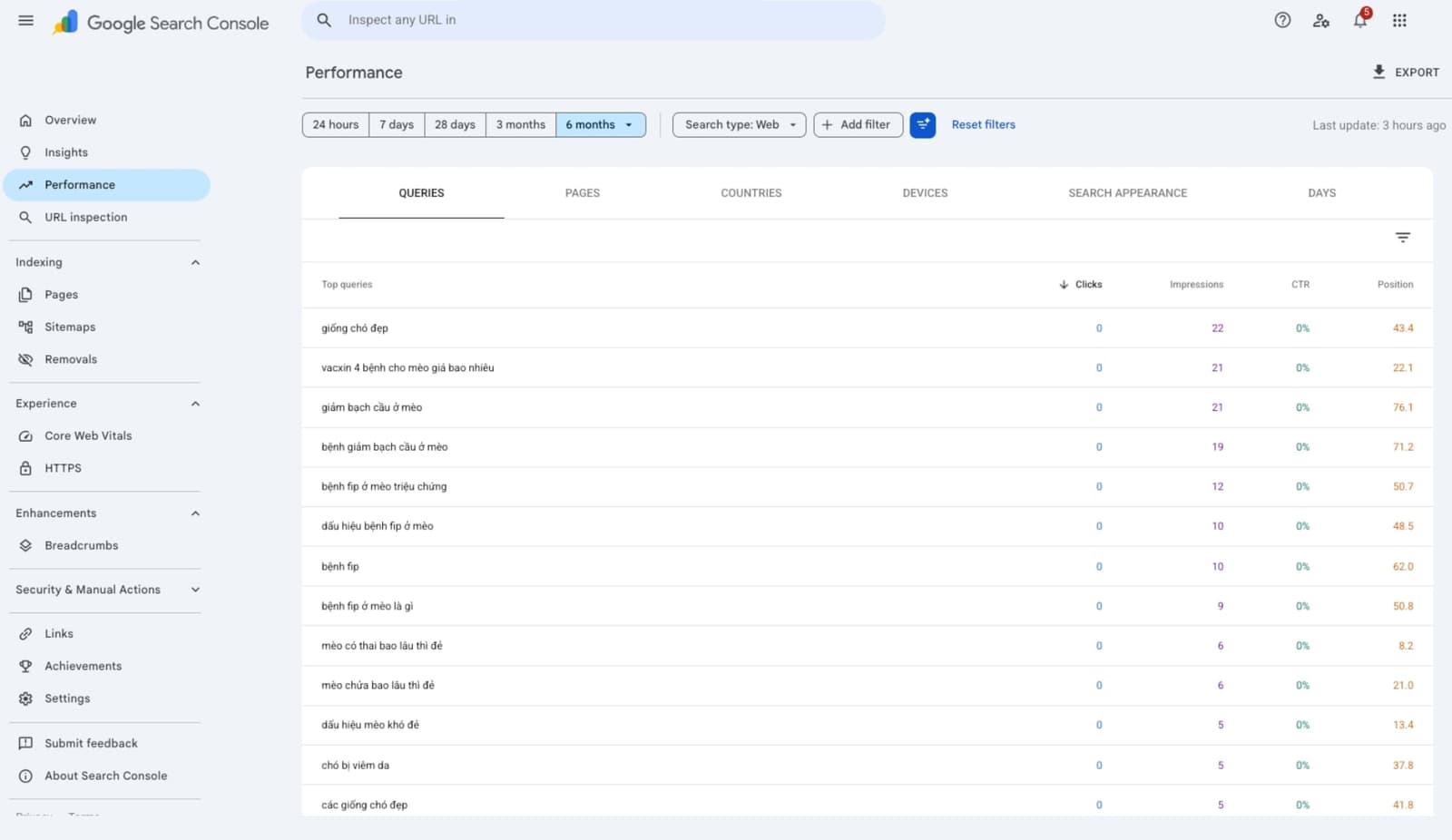
Task: Open the 'chó bị viêm da' query
Action: point(868,766)
